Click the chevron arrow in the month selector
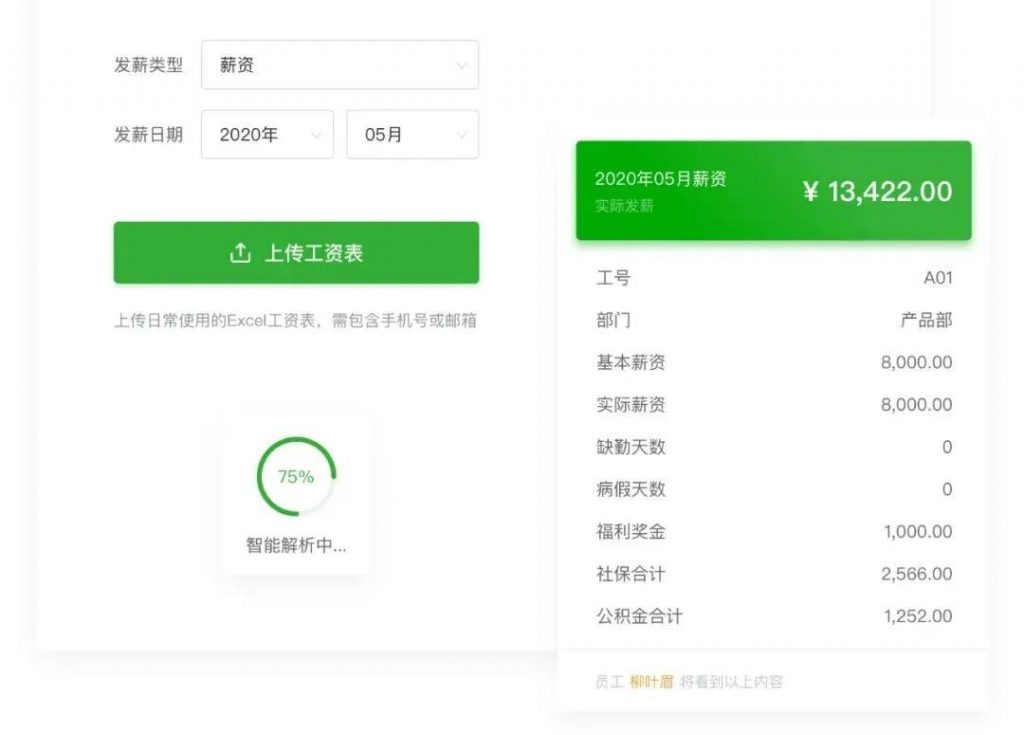Viewport: 1024px width, 735px height. click(461, 135)
